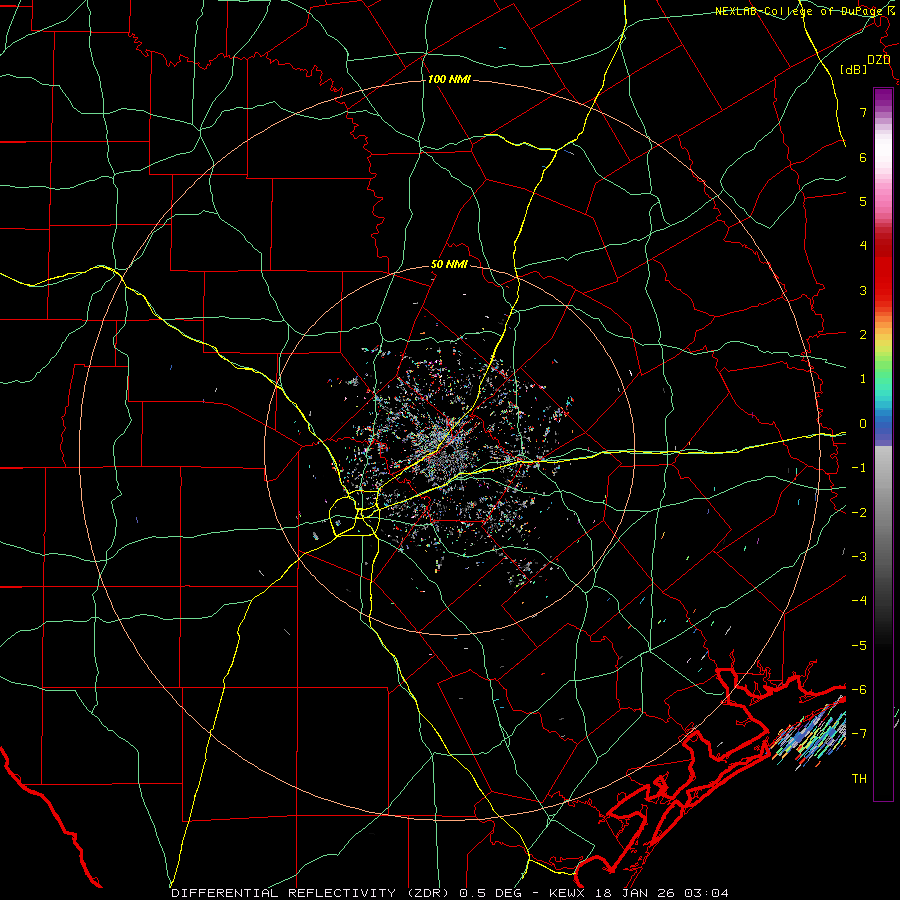Click the "TH" threshold label on scale

pyautogui.click(x=859, y=779)
